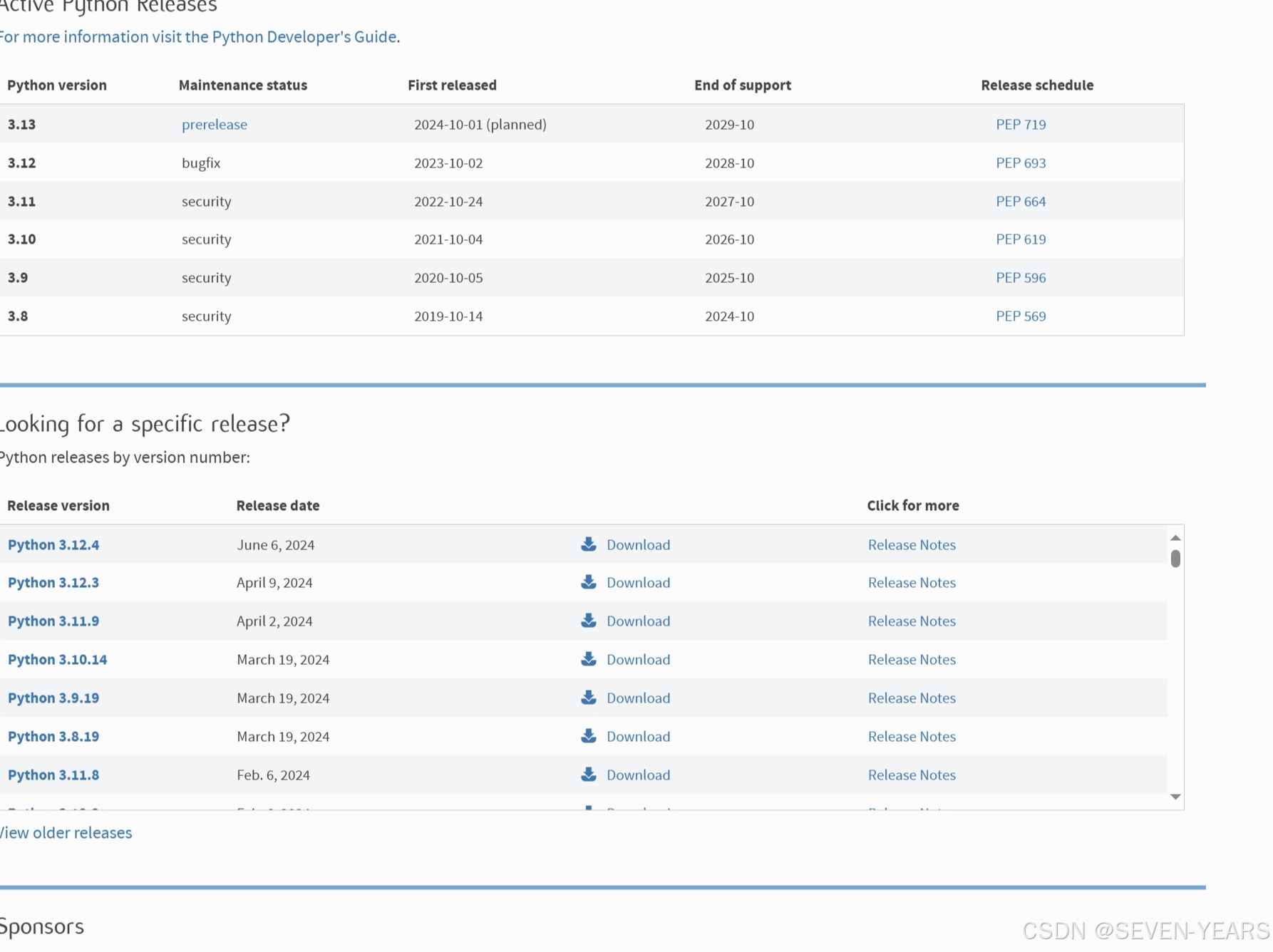Open PEP 719 release schedule

tap(1021, 124)
